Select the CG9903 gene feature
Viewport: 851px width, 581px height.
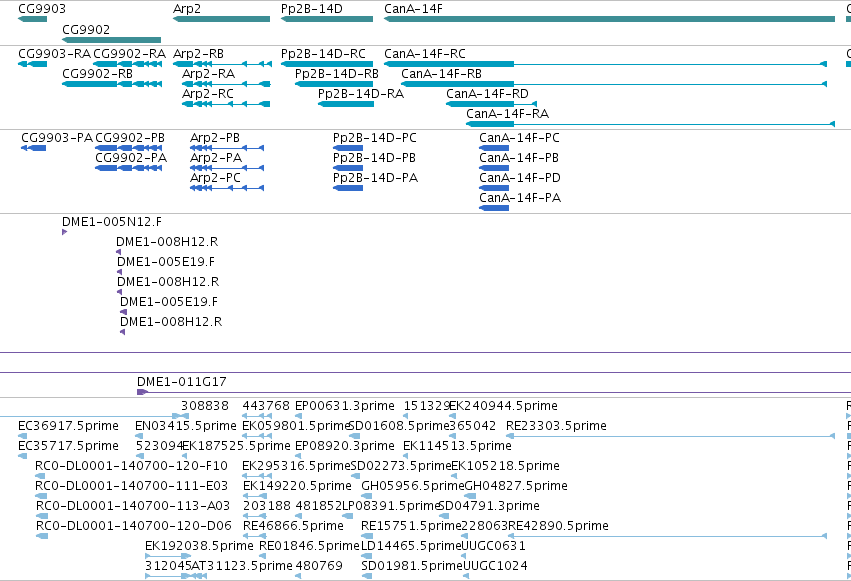pyautogui.click(x=33, y=19)
